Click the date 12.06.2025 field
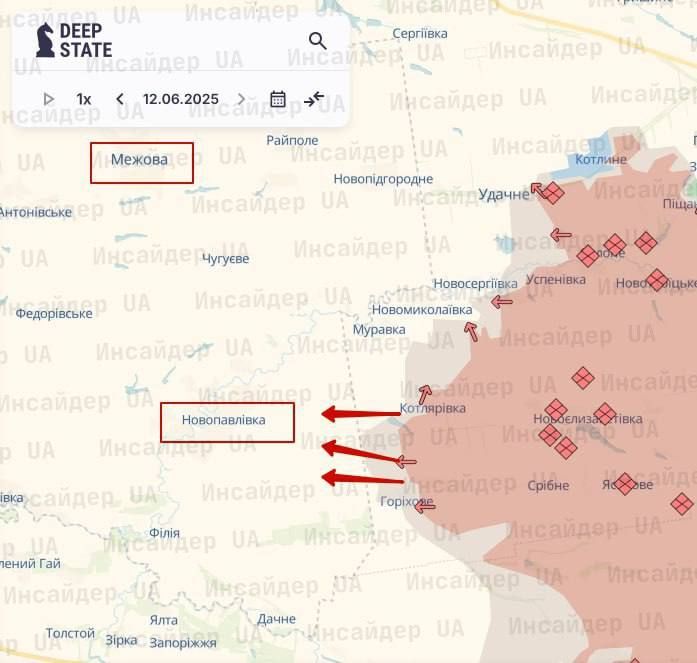This screenshot has width=697, height=663. 180,99
